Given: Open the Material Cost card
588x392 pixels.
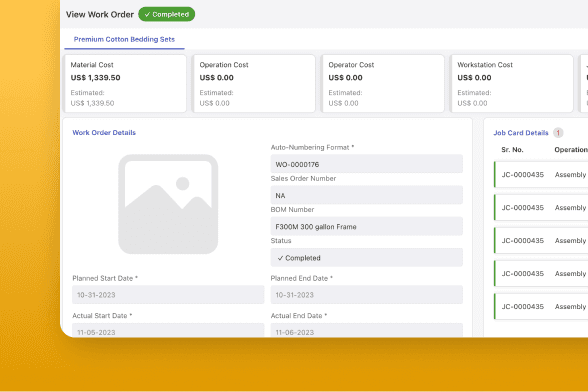Looking at the screenshot, I should click(x=125, y=84).
